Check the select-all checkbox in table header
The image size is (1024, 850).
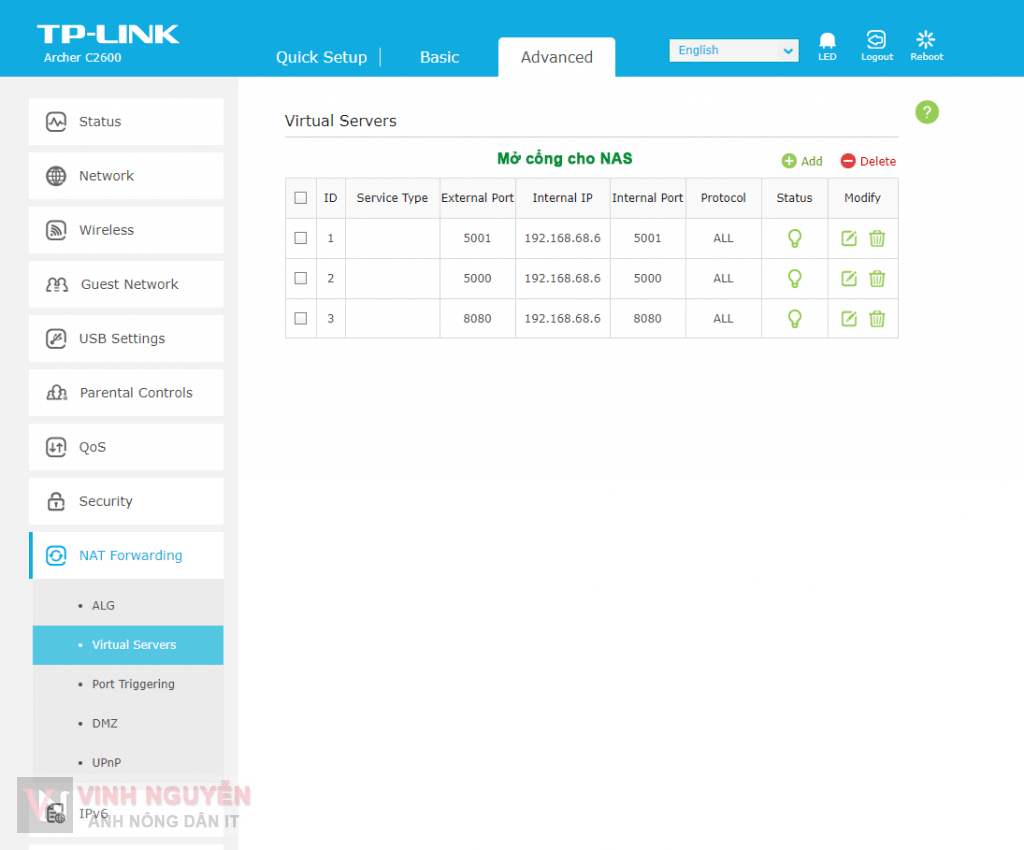coord(301,198)
